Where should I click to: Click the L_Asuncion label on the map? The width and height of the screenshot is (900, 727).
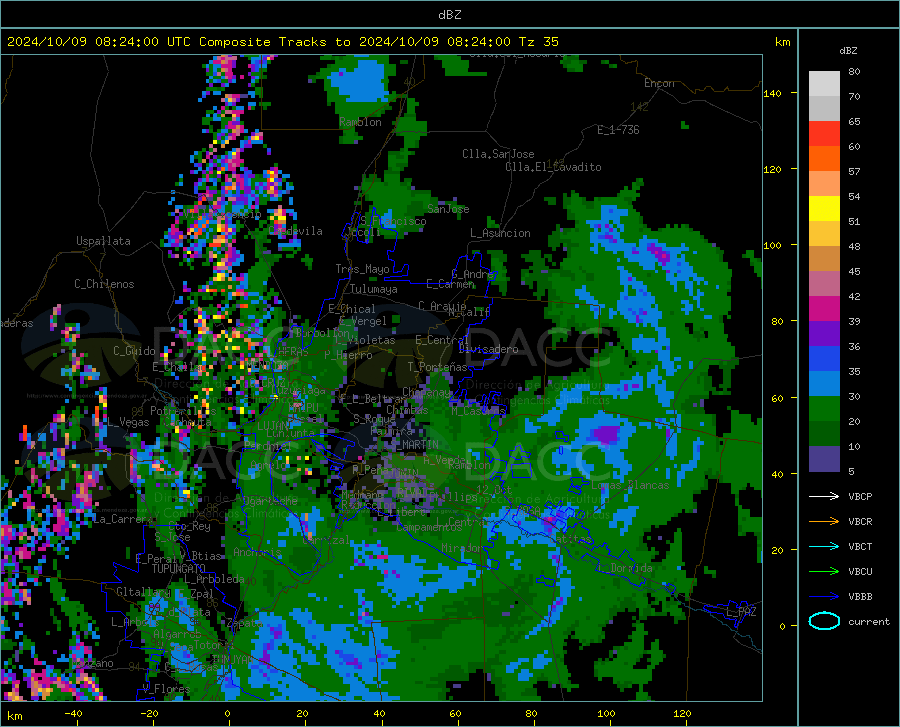coord(500,233)
